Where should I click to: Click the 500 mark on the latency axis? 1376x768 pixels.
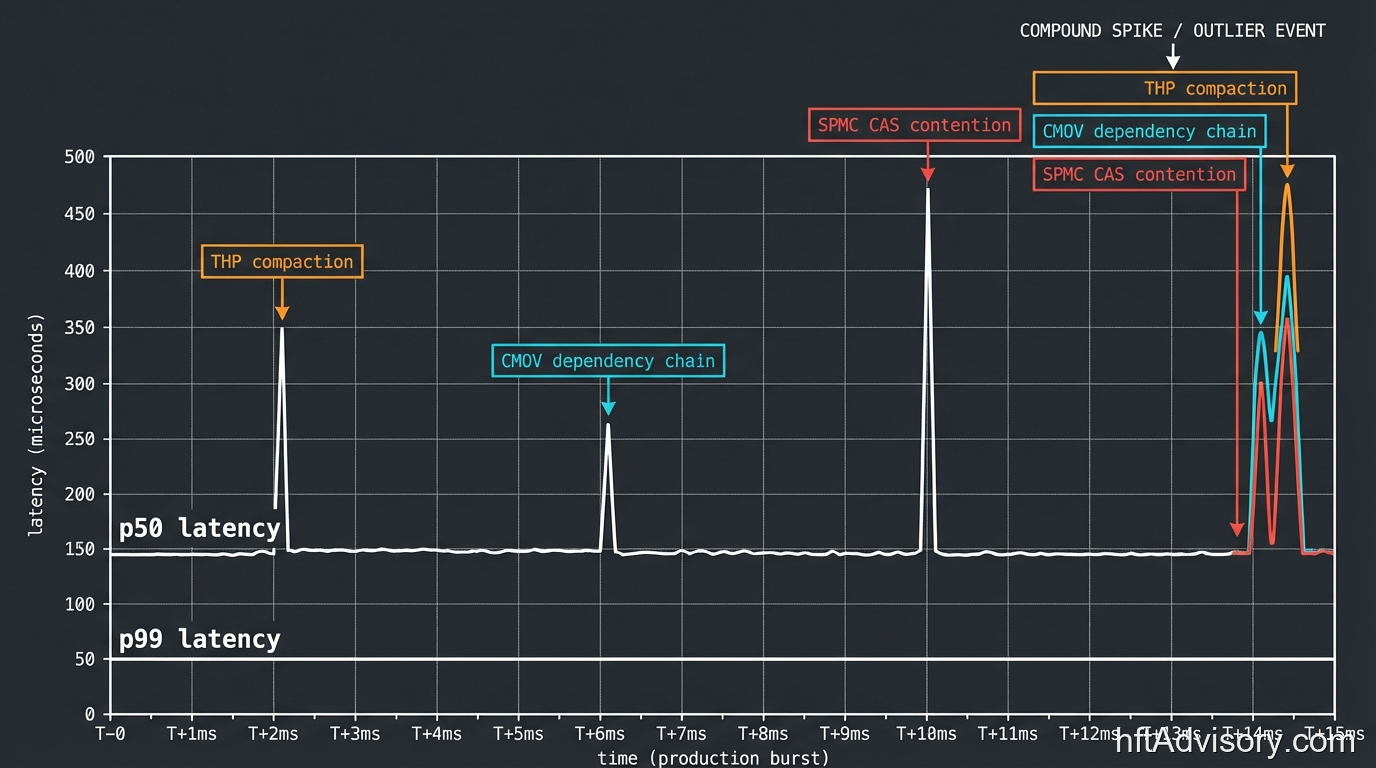pyautogui.click(x=79, y=156)
